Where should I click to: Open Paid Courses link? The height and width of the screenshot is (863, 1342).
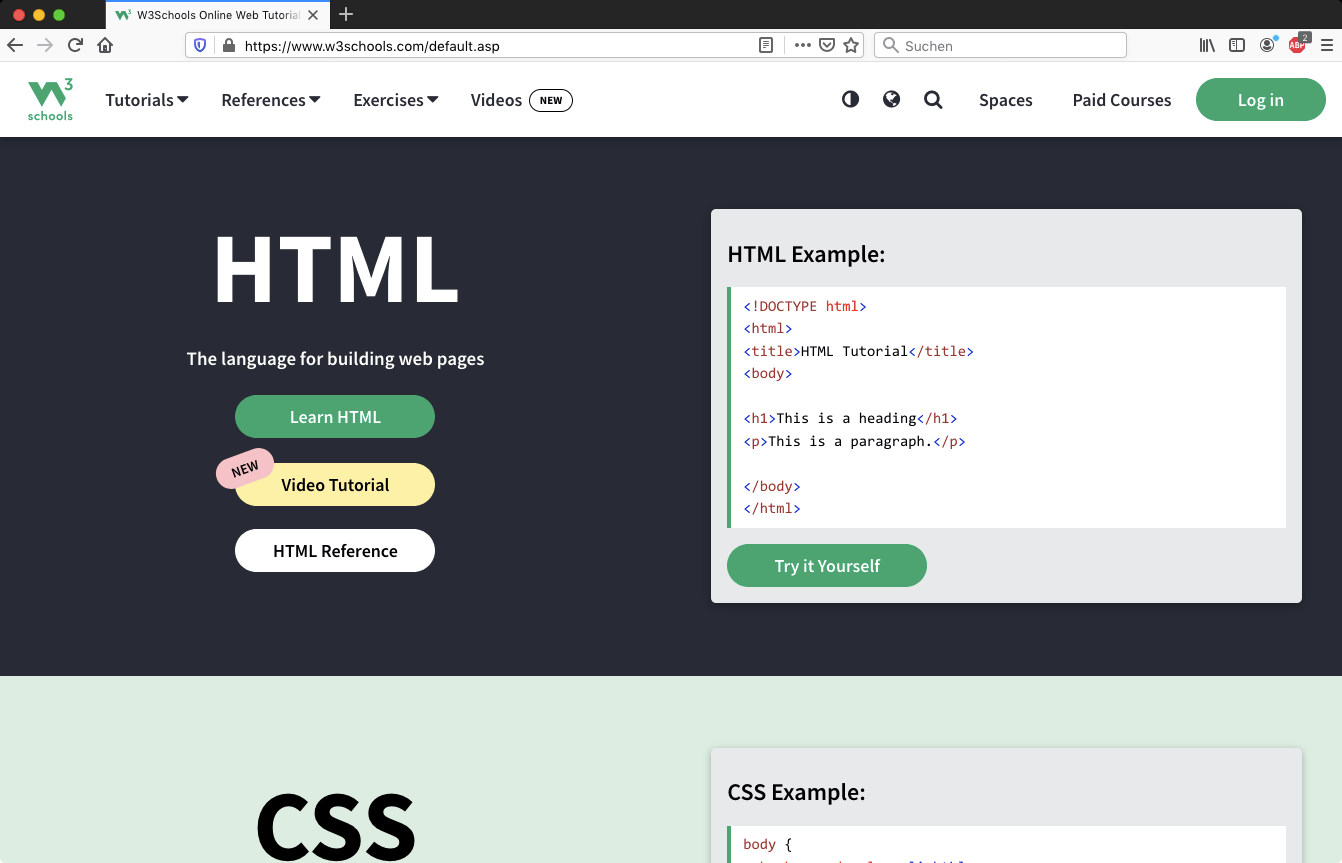(x=1122, y=100)
